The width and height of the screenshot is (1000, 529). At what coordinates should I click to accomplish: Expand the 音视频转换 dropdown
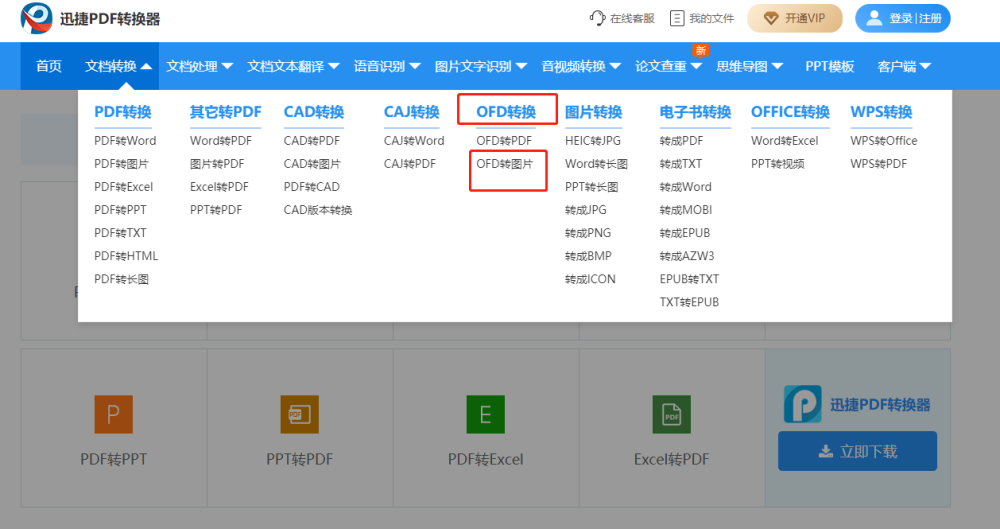click(x=581, y=66)
